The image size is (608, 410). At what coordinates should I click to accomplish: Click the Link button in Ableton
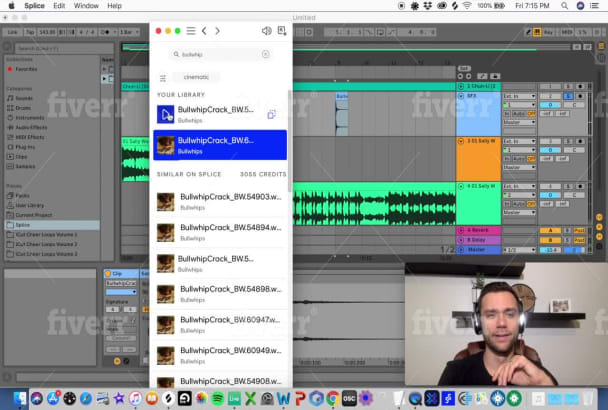point(12,32)
